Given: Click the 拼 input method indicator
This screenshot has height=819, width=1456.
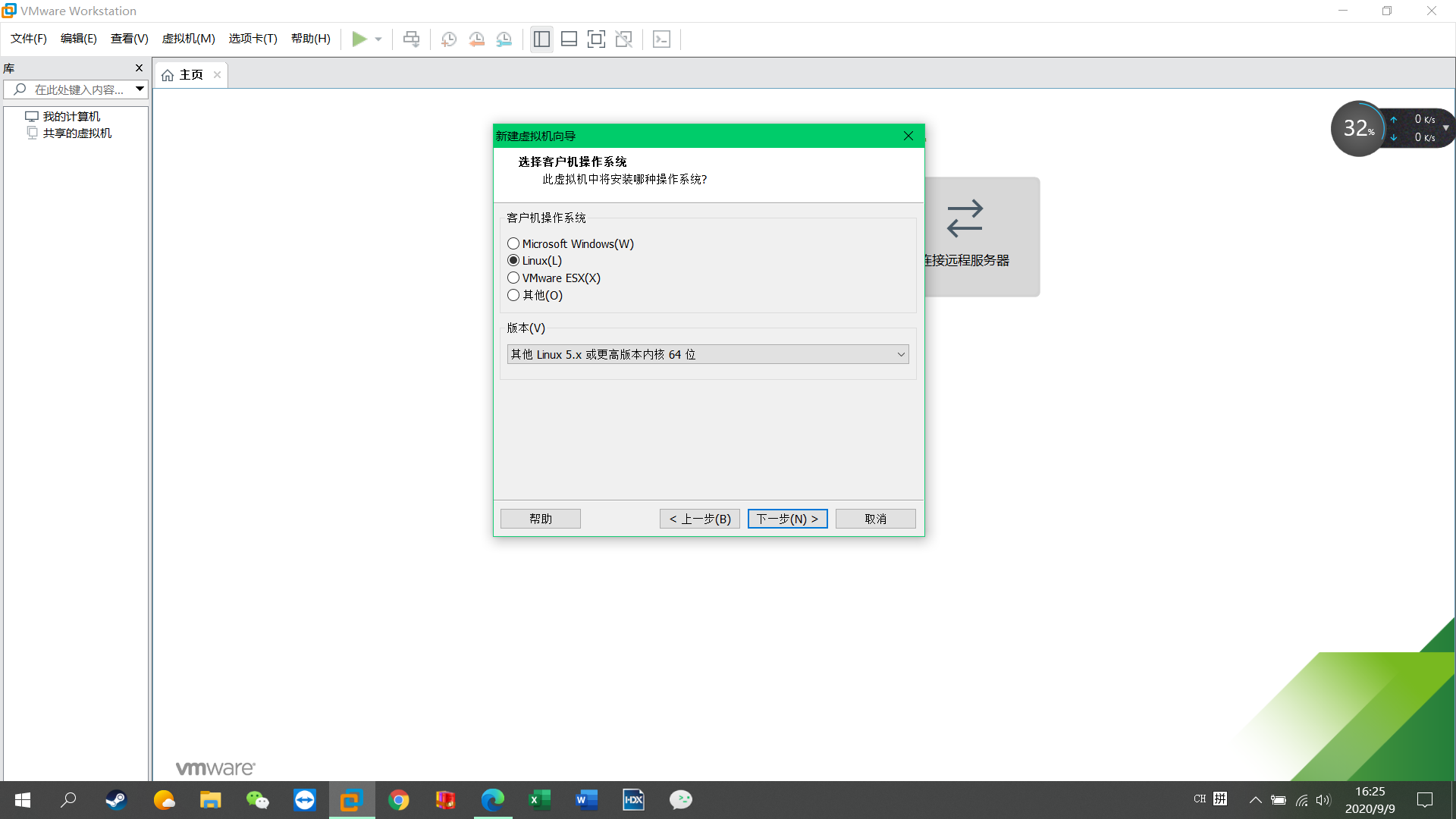Looking at the screenshot, I should click(1220, 799).
